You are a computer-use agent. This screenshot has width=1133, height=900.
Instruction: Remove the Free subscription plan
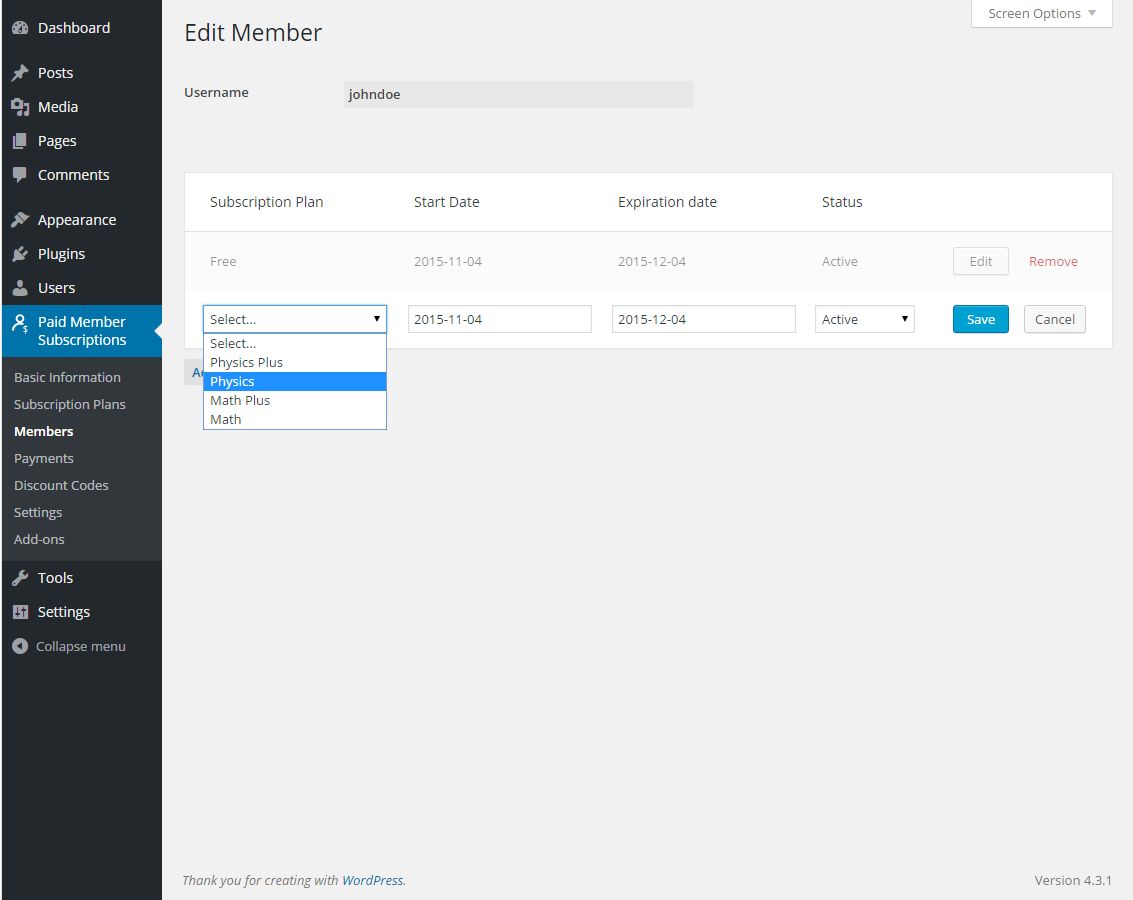pyautogui.click(x=1053, y=261)
